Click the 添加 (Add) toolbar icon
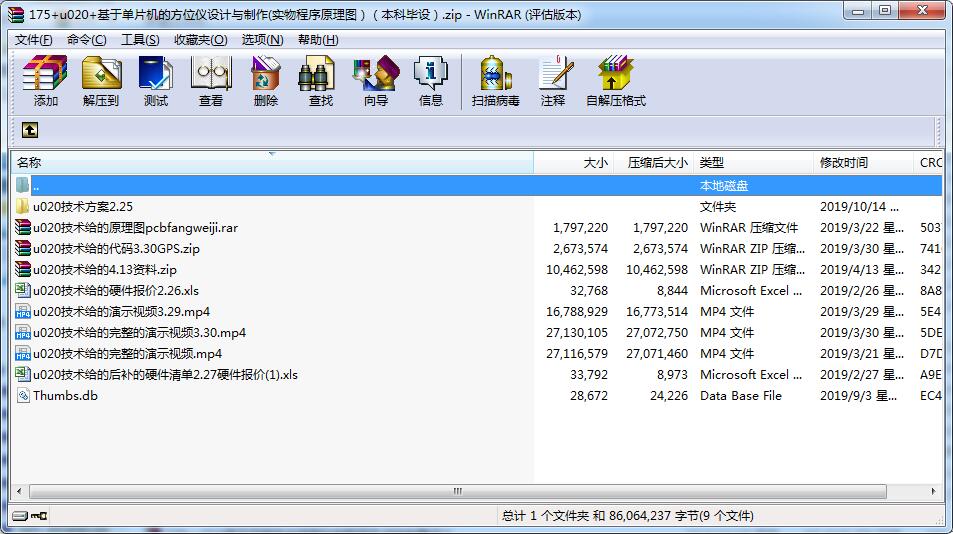 [45, 73]
